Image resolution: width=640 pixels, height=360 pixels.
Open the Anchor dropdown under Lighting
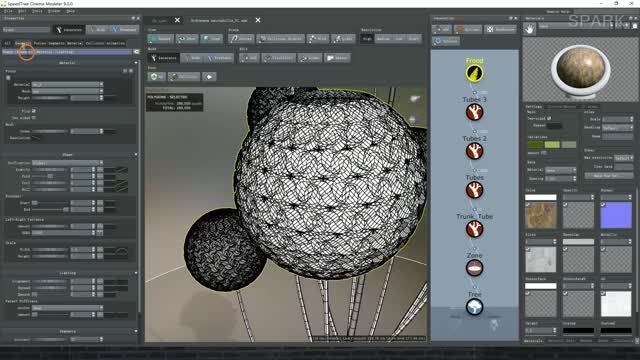[67, 308]
